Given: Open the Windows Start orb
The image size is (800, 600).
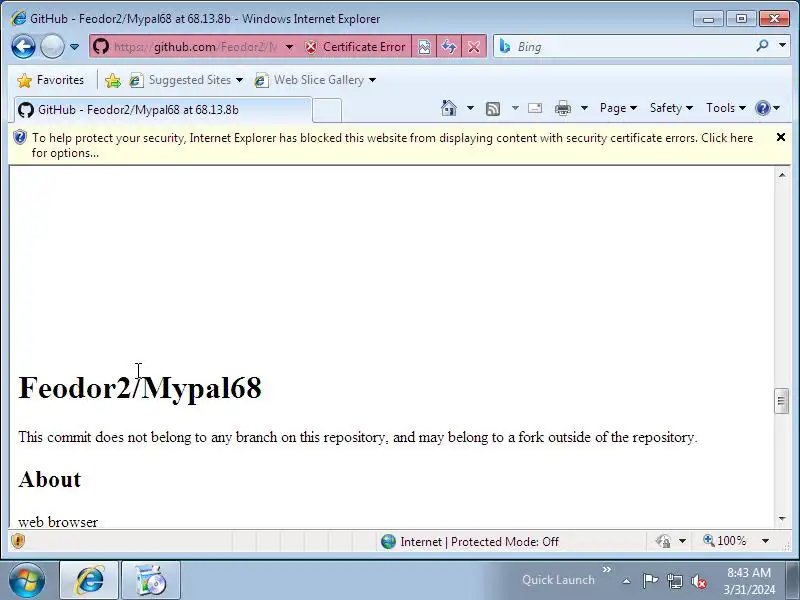Looking at the screenshot, I should point(27,580).
